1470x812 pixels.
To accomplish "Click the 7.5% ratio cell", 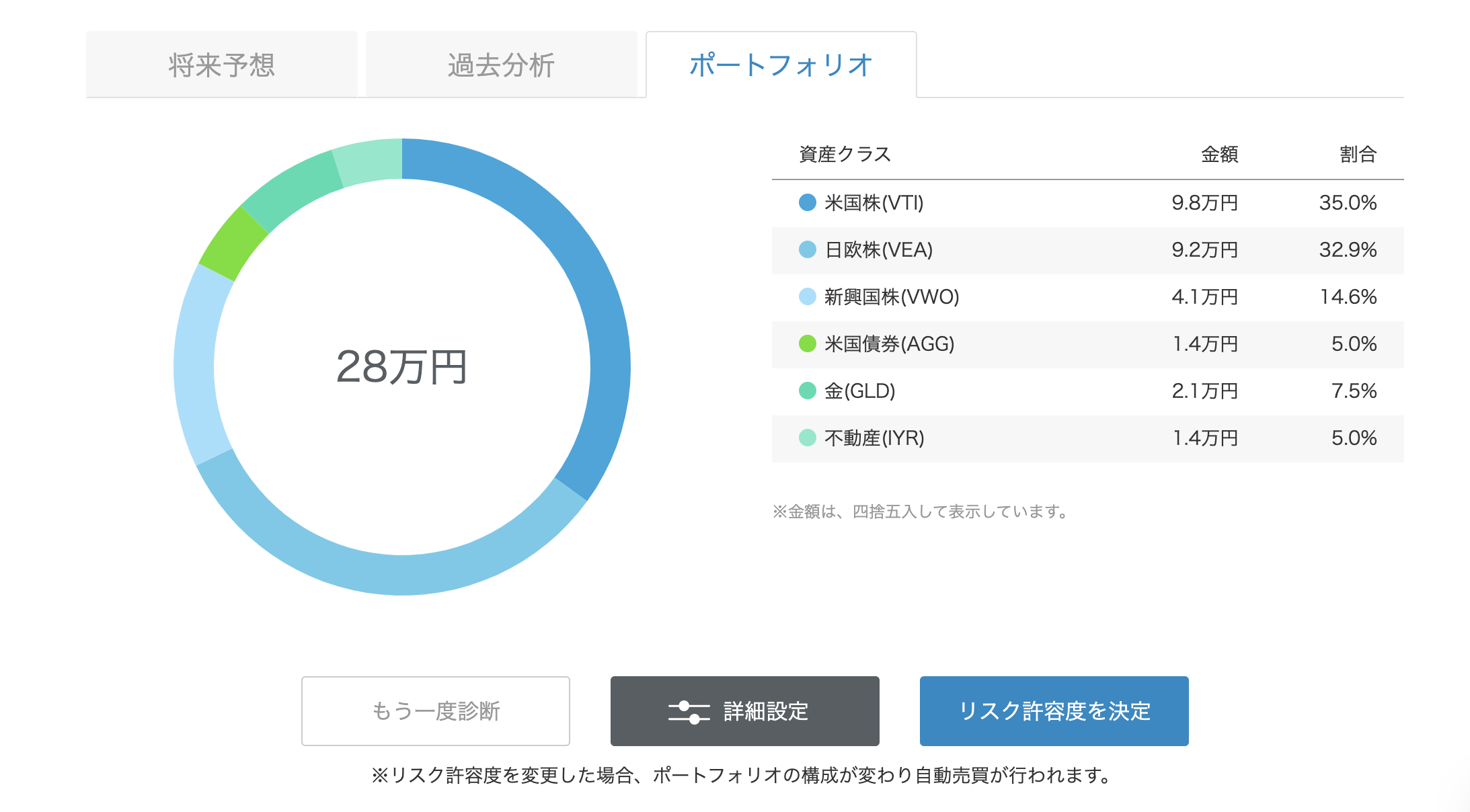I will pyautogui.click(x=1354, y=391).
